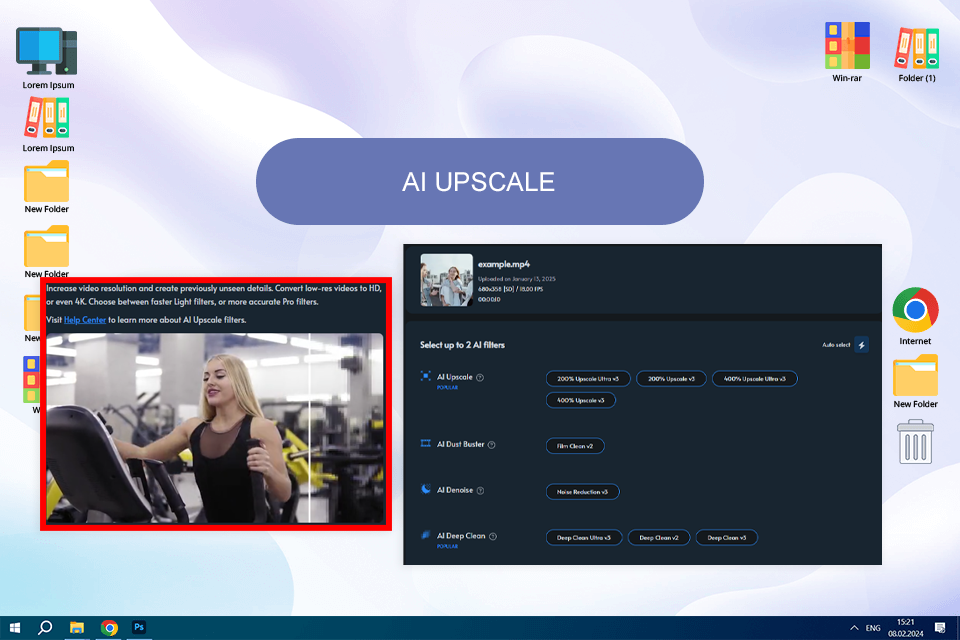
Task: Enable the 400% Upscale v3 filter
Action: pyautogui.click(x=580, y=400)
